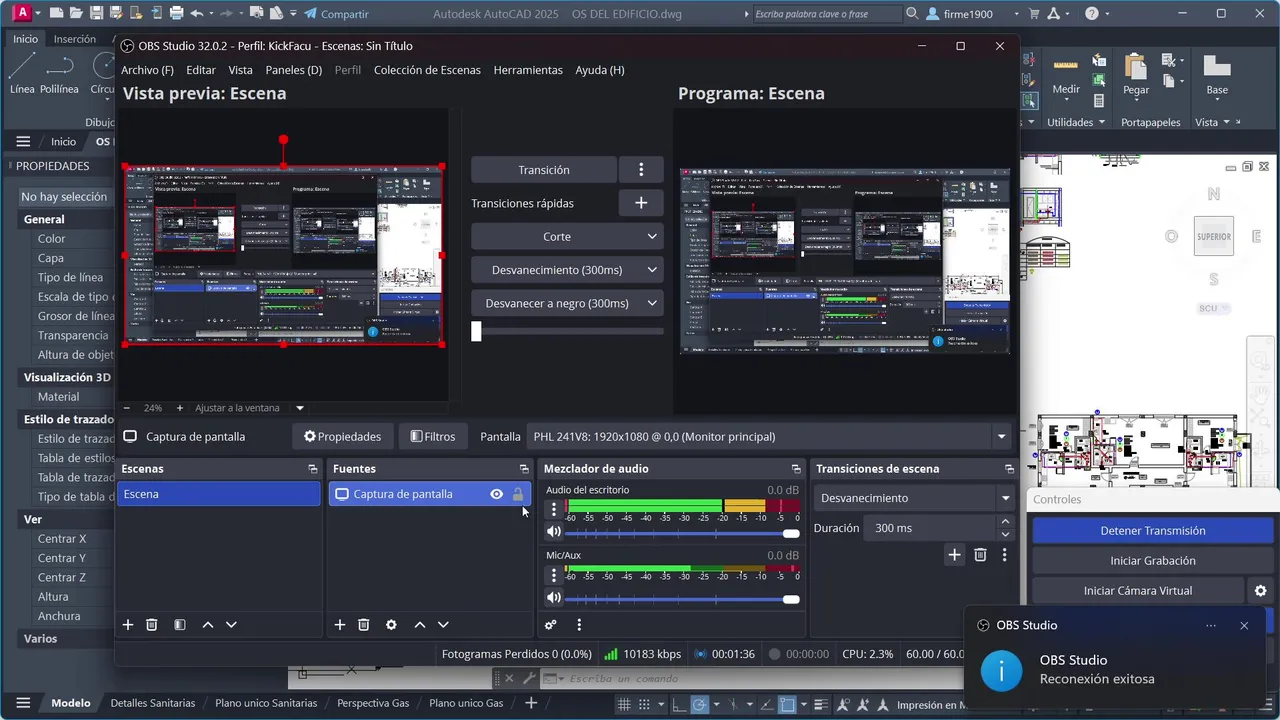Toggle lock on Captura de pantalla source

point(518,494)
